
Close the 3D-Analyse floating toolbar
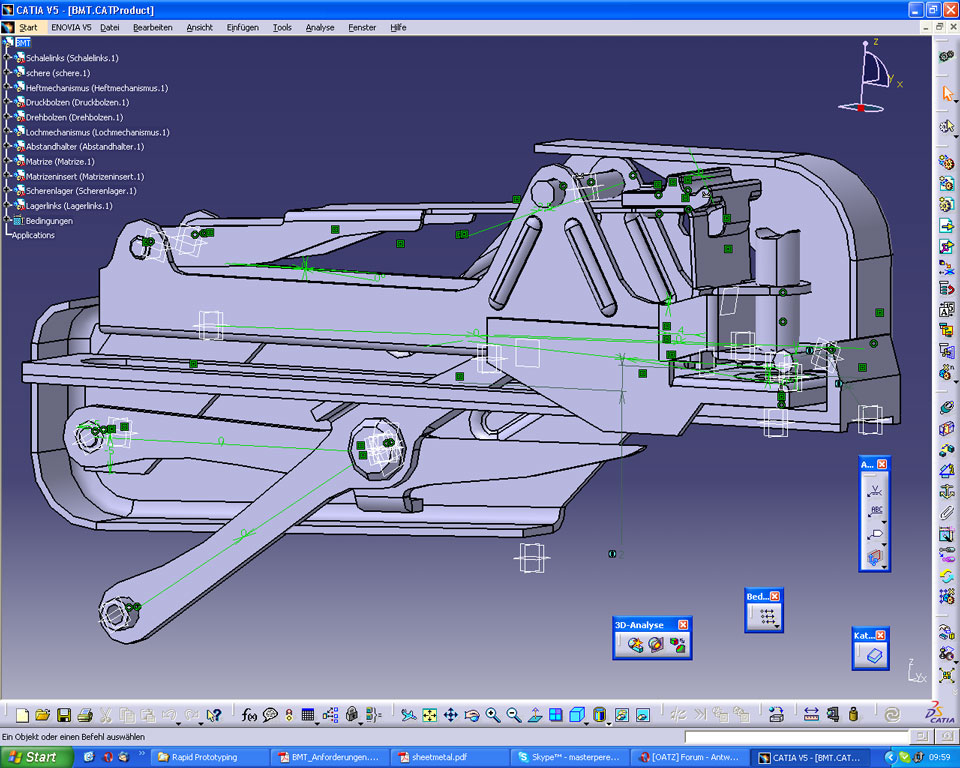(x=683, y=625)
